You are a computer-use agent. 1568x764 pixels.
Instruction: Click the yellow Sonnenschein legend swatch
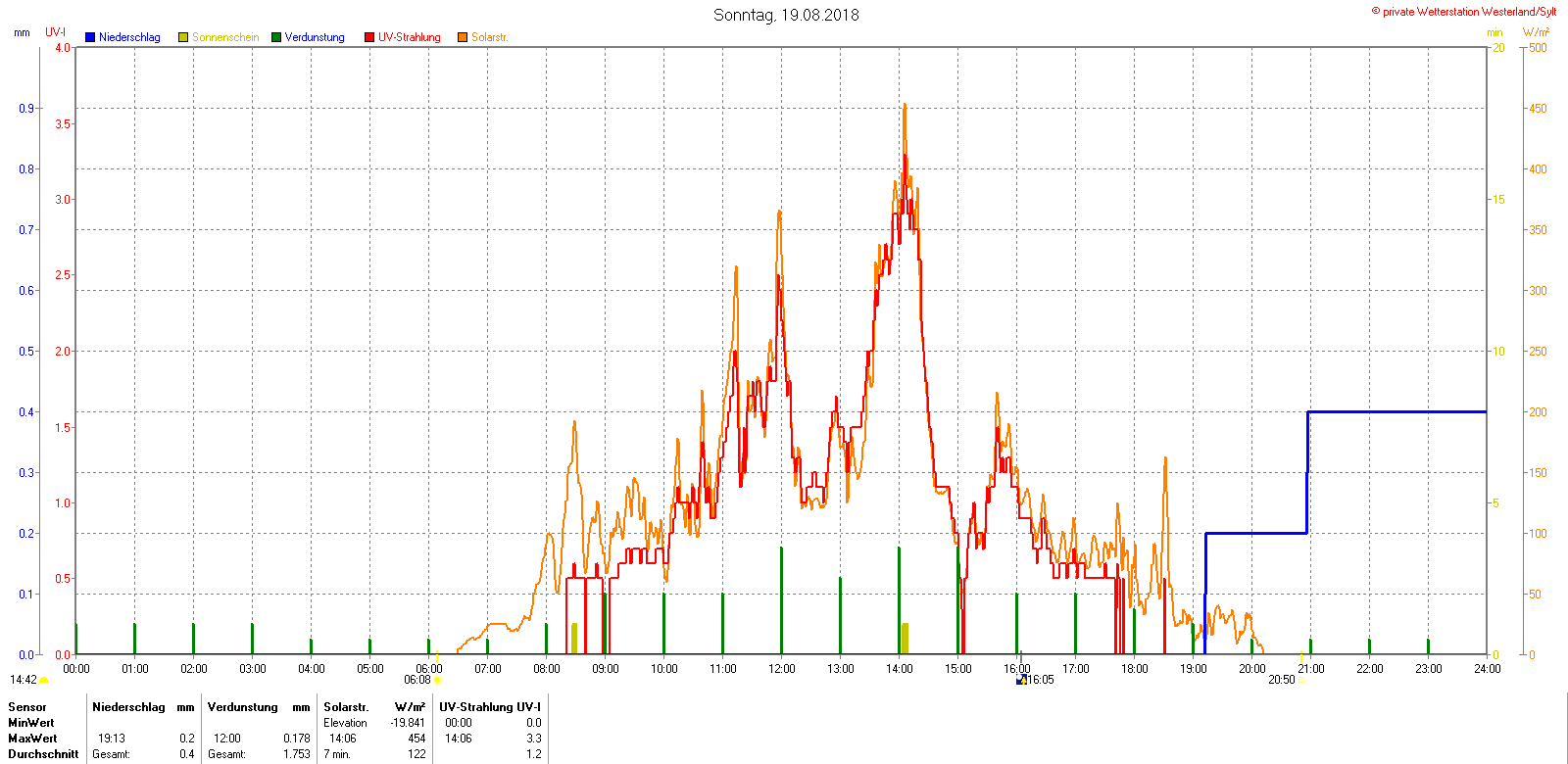[183, 37]
